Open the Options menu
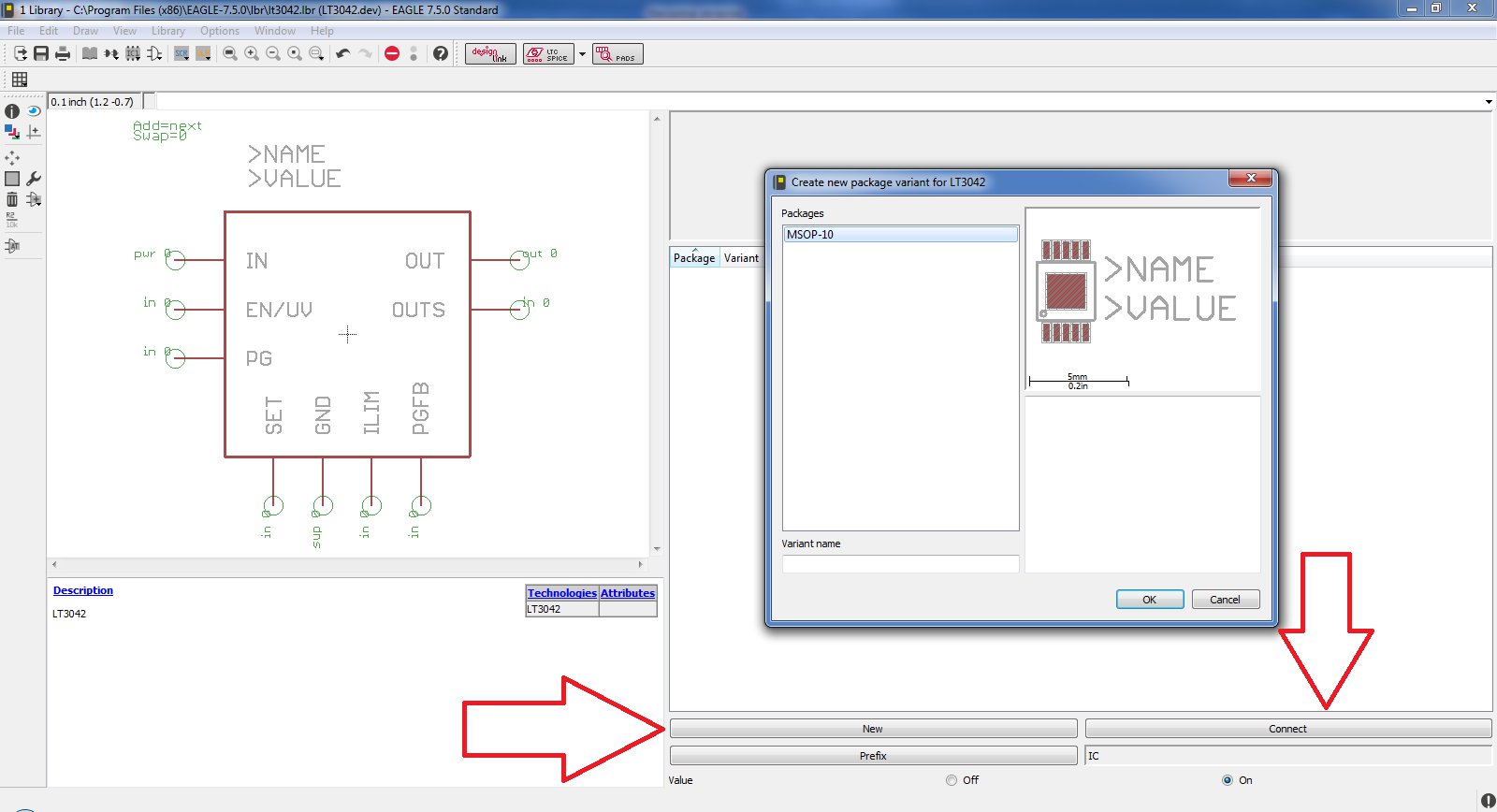This screenshot has height=812, width=1497. [220, 31]
